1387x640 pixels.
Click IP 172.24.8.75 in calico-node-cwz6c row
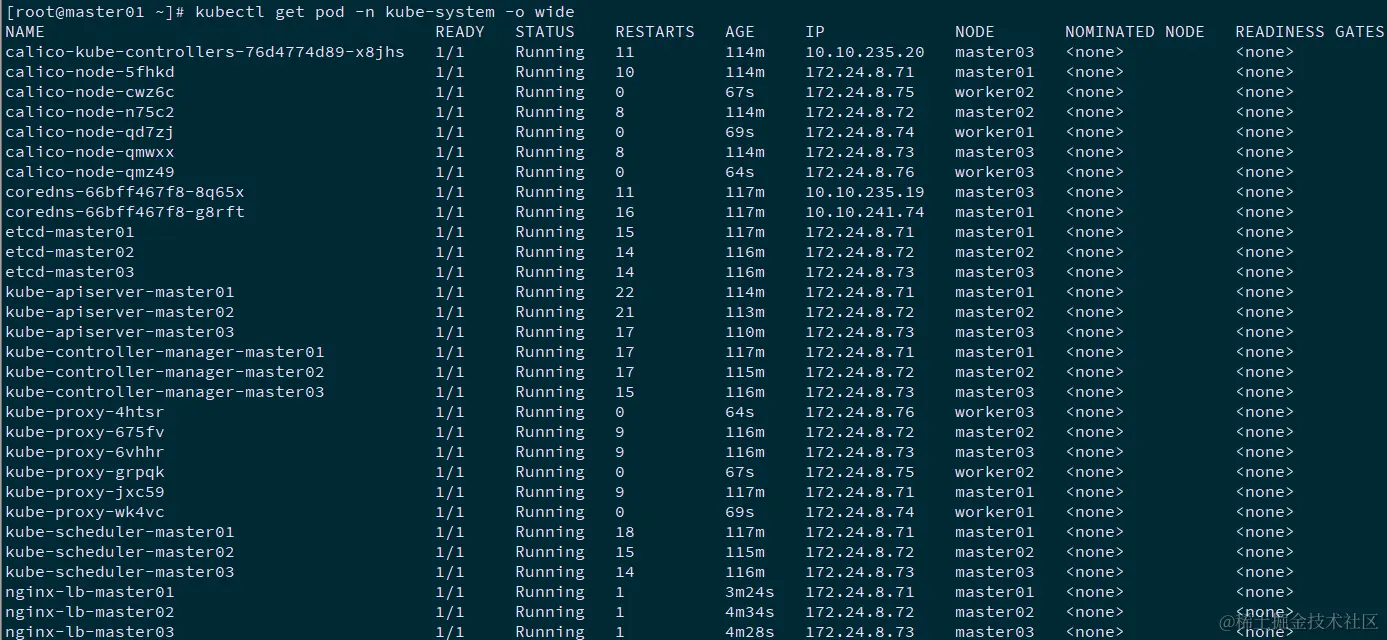(x=860, y=92)
